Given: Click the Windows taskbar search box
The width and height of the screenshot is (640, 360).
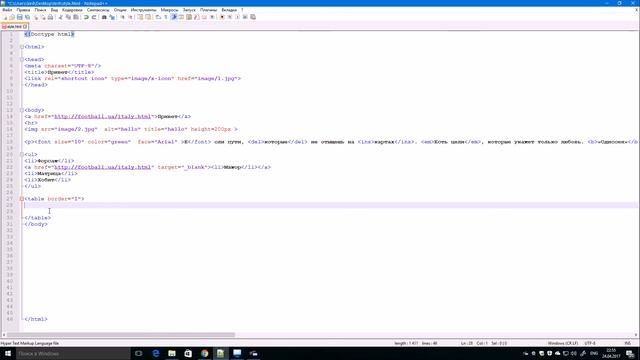Looking at the screenshot, I should pyautogui.click(x=73, y=353).
